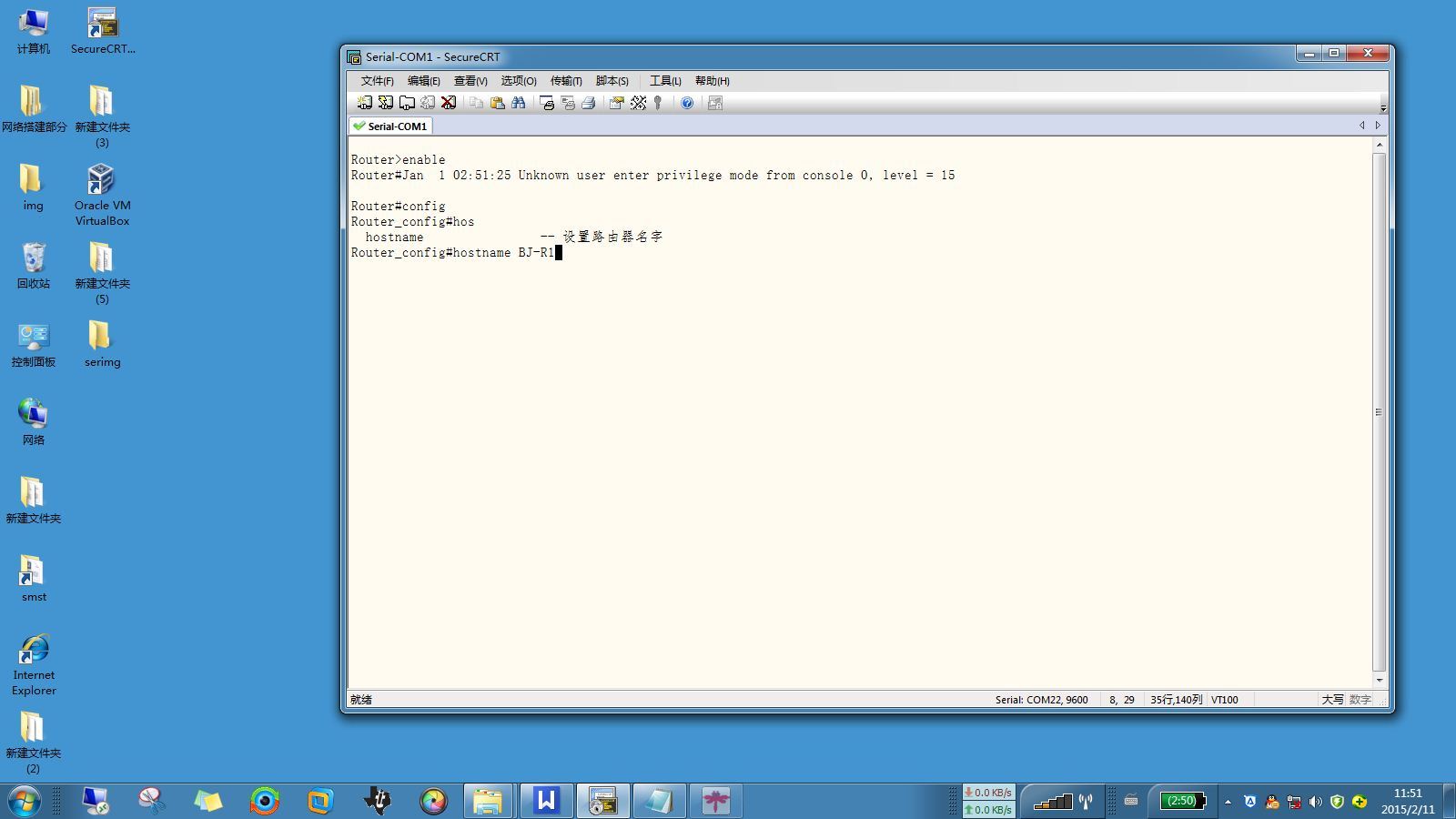1456x819 pixels.
Task: Select SecureCRT desktop shortcut
Action: pyautogui.click(x=103, y=31)
